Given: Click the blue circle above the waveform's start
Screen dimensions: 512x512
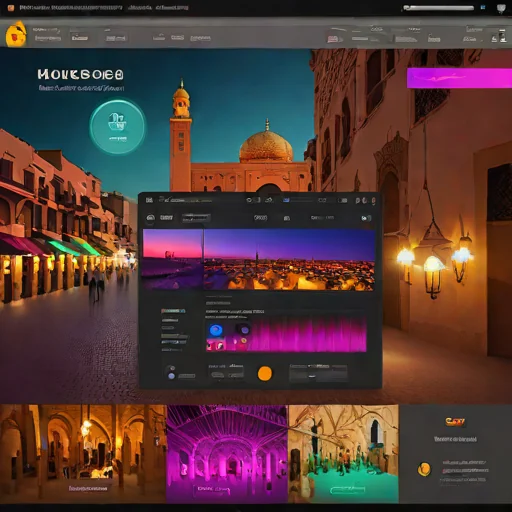Looking at the screenshot, I should tap(216, 330).
